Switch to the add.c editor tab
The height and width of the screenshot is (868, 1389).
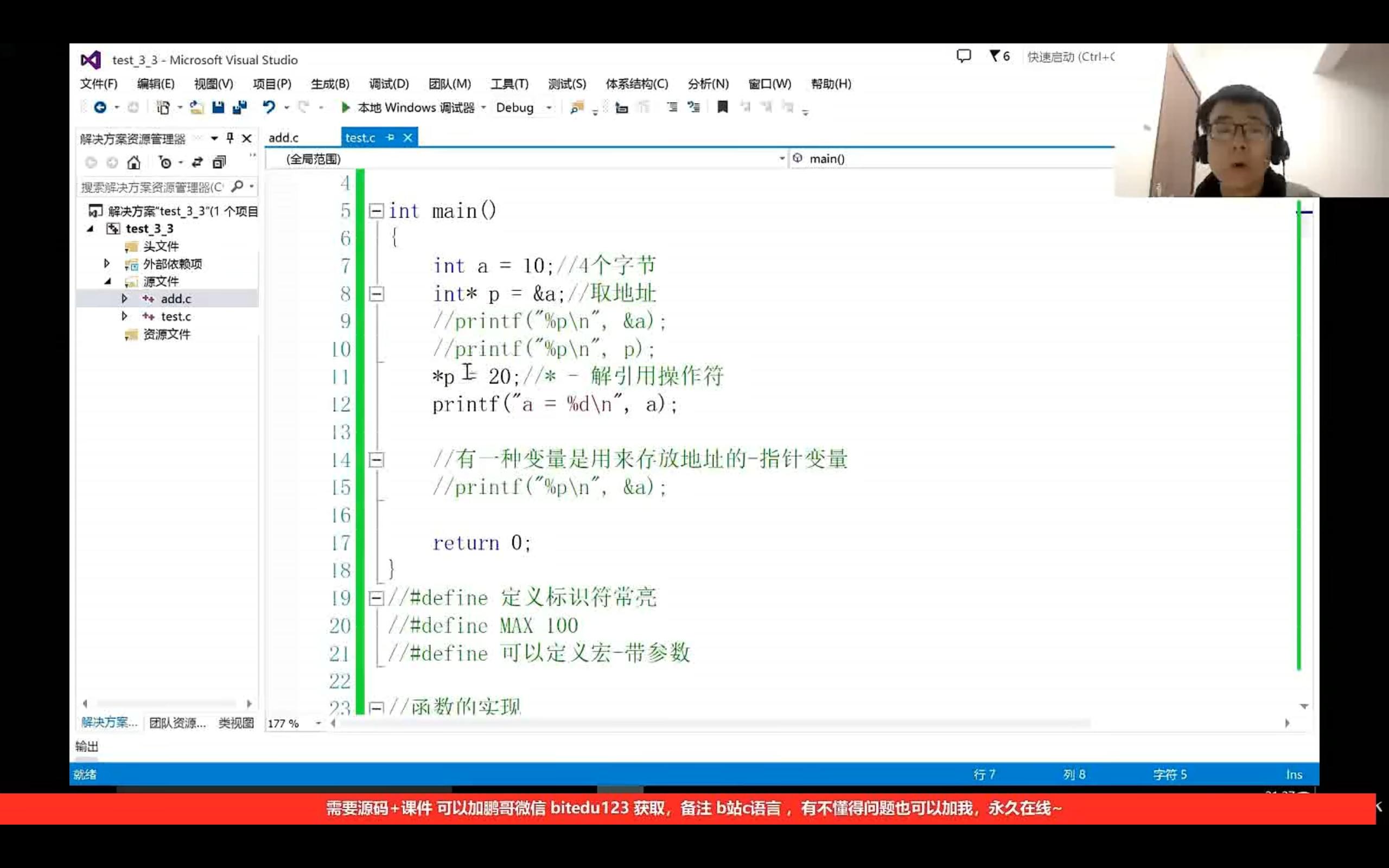pyautogui.click(x=284, y=138)
